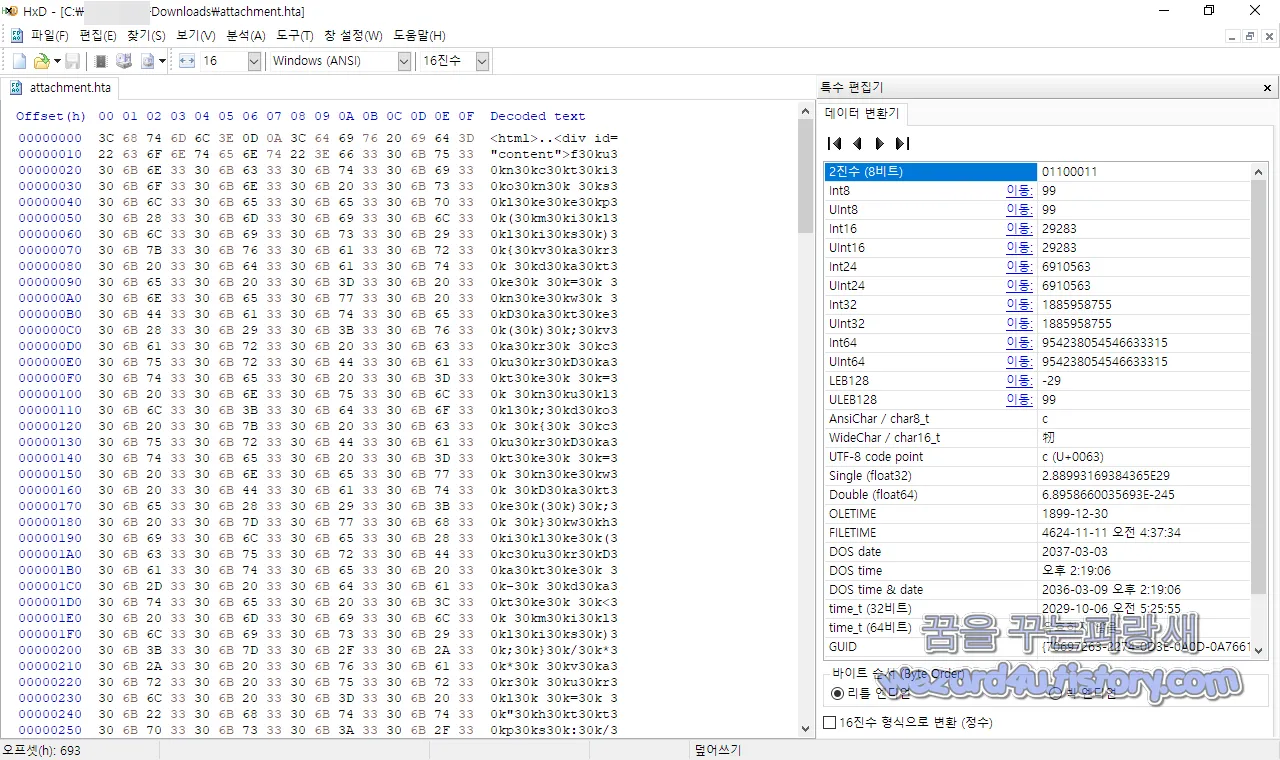The width and height of the screenshot is (1280, 760).
Task: Click hex editor scroll-down arrow
Action: 805,729
